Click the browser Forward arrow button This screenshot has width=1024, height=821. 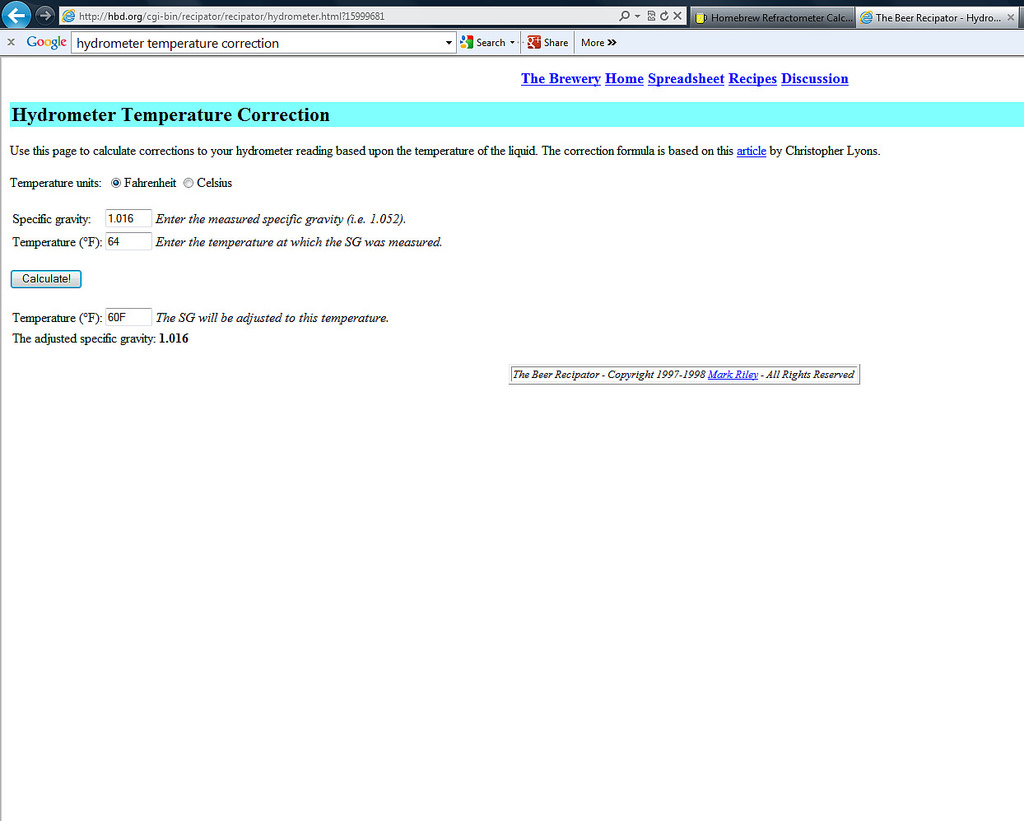[x=44, y=15]
